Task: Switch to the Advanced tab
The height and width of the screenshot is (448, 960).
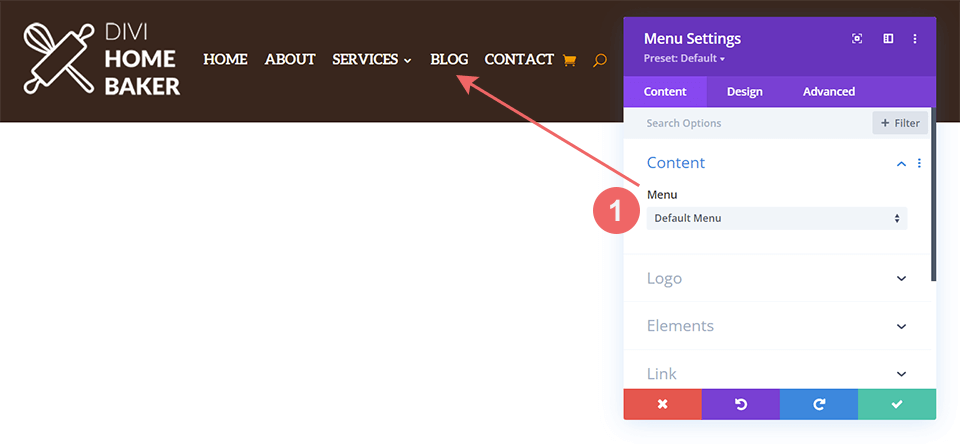Action: (829, 92)
